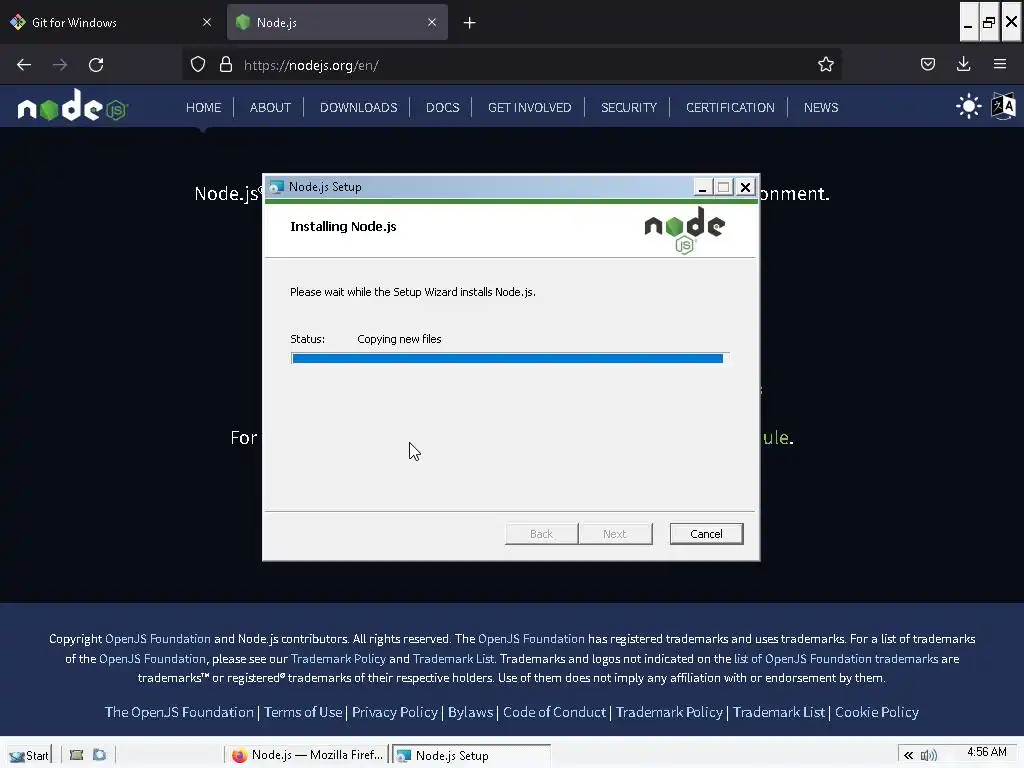
Task: Click the Firefox back arrow
Action: [24, 65]
